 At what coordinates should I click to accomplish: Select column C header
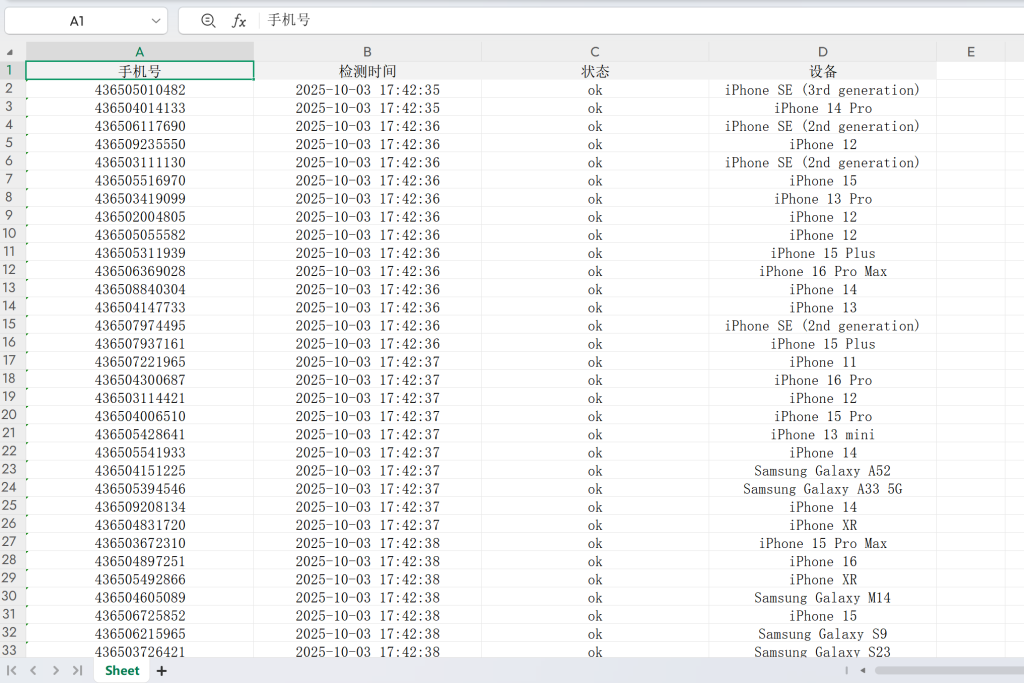click(594, 52)
